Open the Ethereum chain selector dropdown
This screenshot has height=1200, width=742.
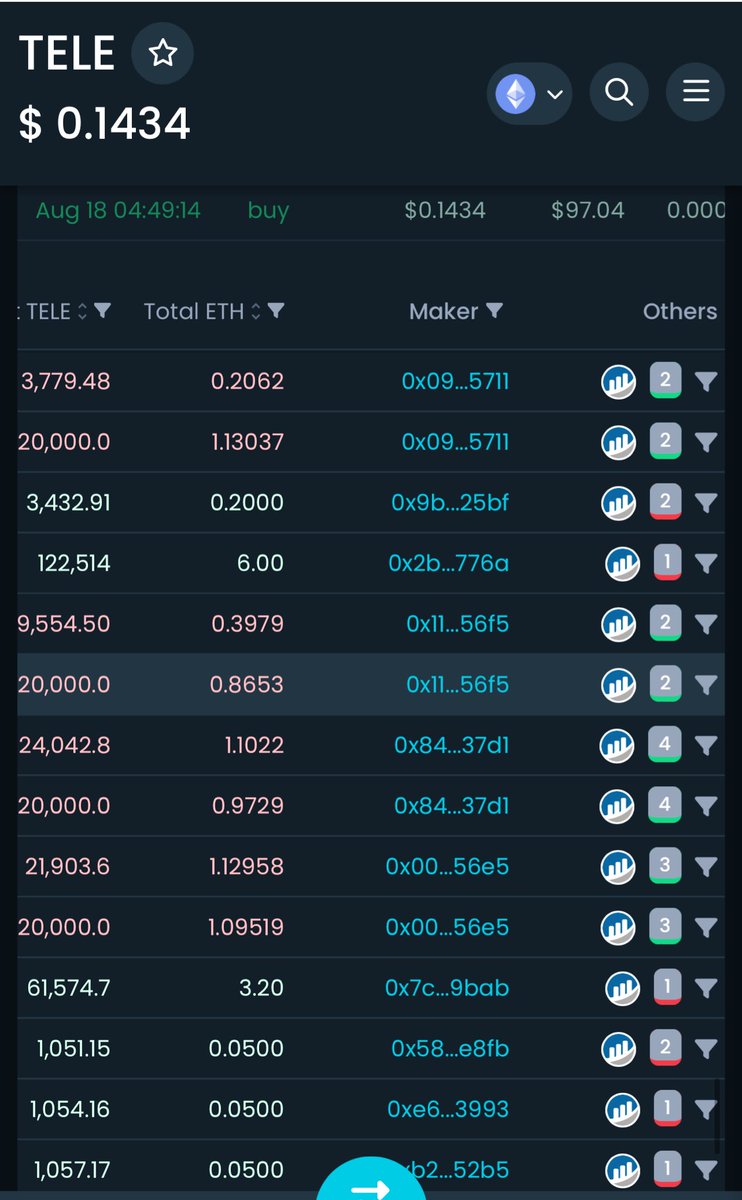529,94
